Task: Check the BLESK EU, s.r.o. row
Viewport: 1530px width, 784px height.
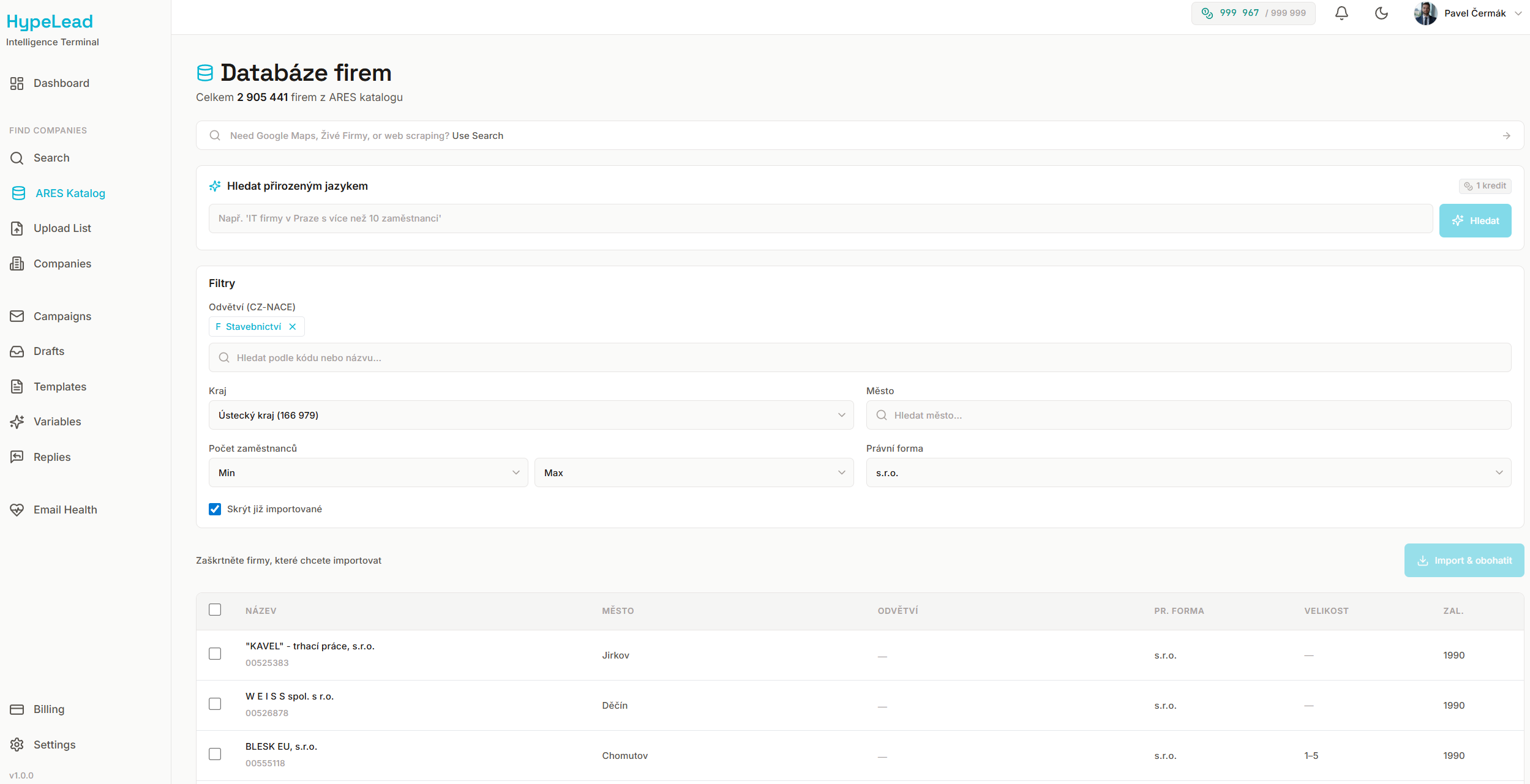Action: tap(215, 755)
